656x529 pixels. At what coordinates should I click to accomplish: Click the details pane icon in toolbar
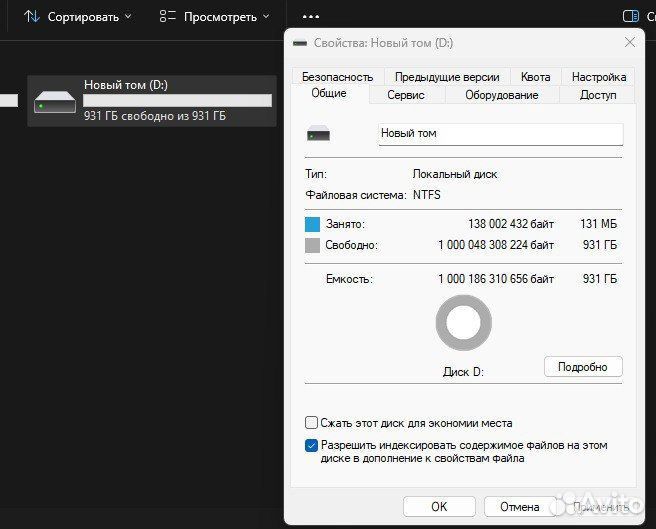[x=631, y=17]
